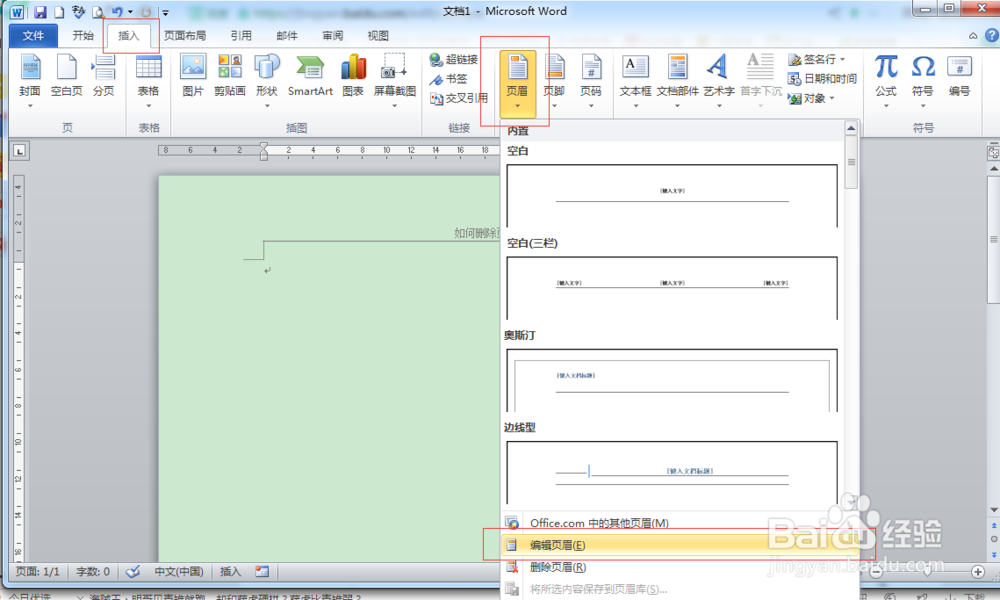Click the Save icon in quick access toolbar
1000x600 pixels.
point(40,11)
